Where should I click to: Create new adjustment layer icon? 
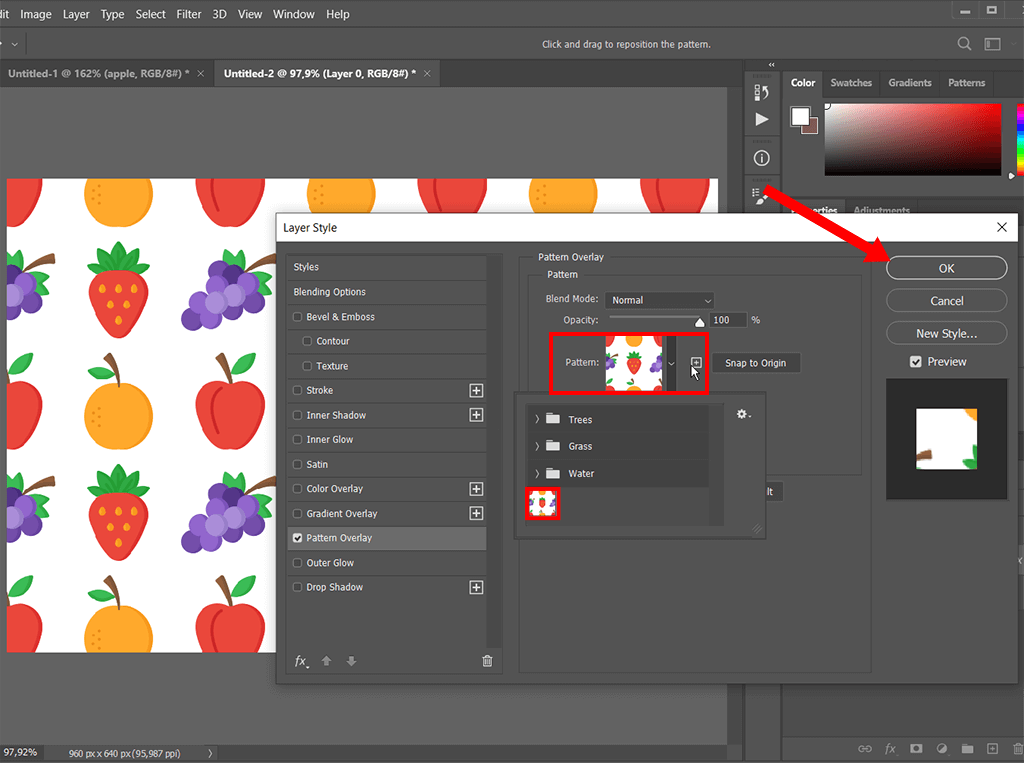942,749
